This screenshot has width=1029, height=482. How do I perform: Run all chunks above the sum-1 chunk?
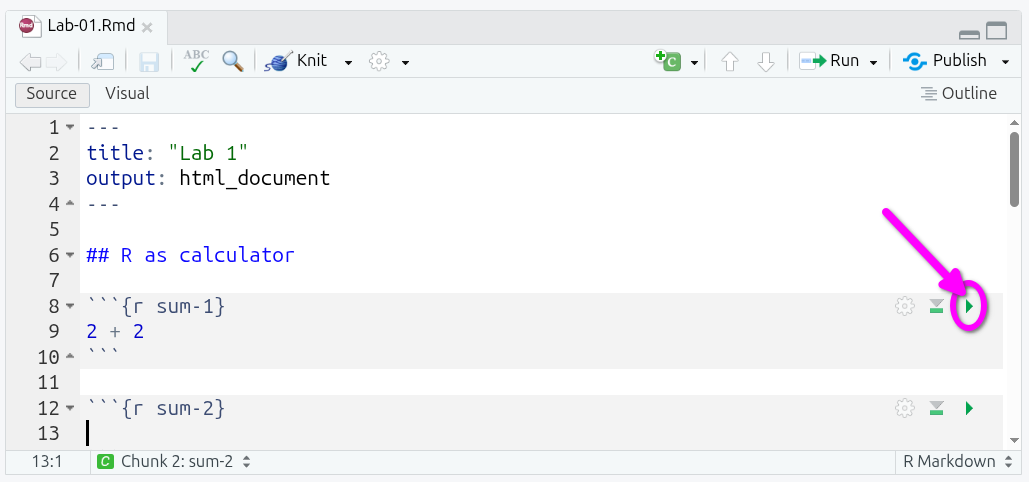(936, 307)
